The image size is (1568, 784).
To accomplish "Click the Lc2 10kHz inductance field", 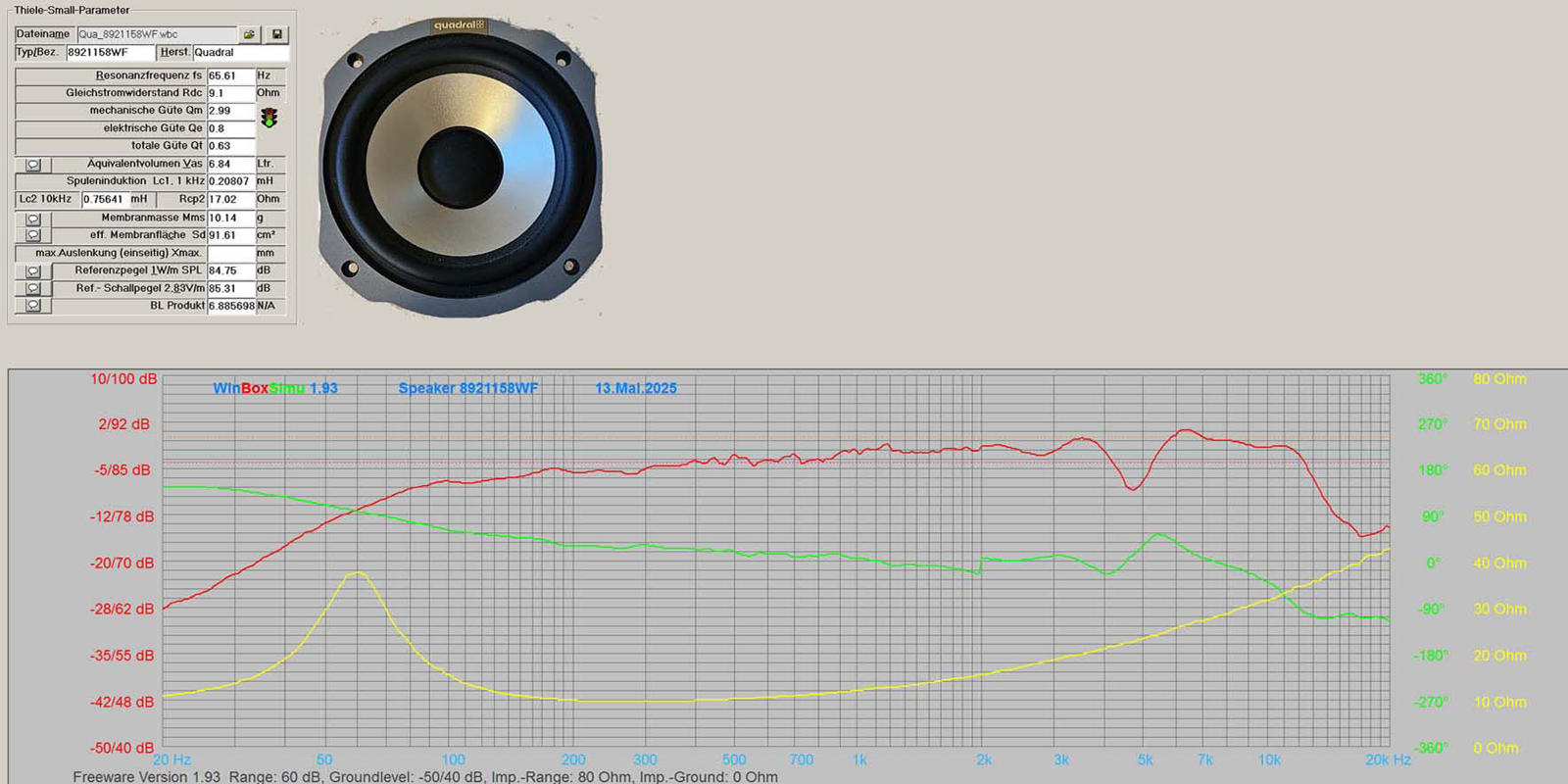I will point(105,199).
